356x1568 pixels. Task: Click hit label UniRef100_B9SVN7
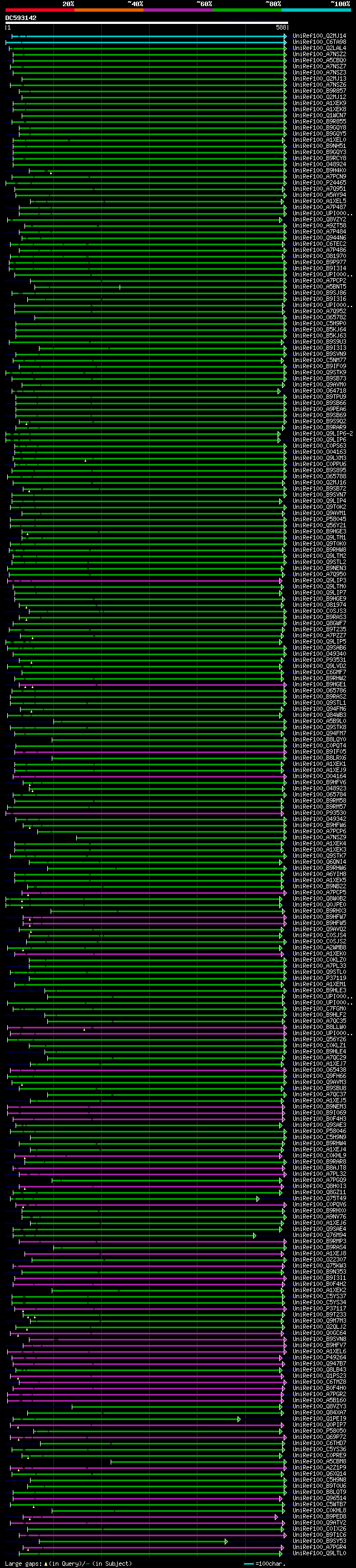(x=319, y=495)
